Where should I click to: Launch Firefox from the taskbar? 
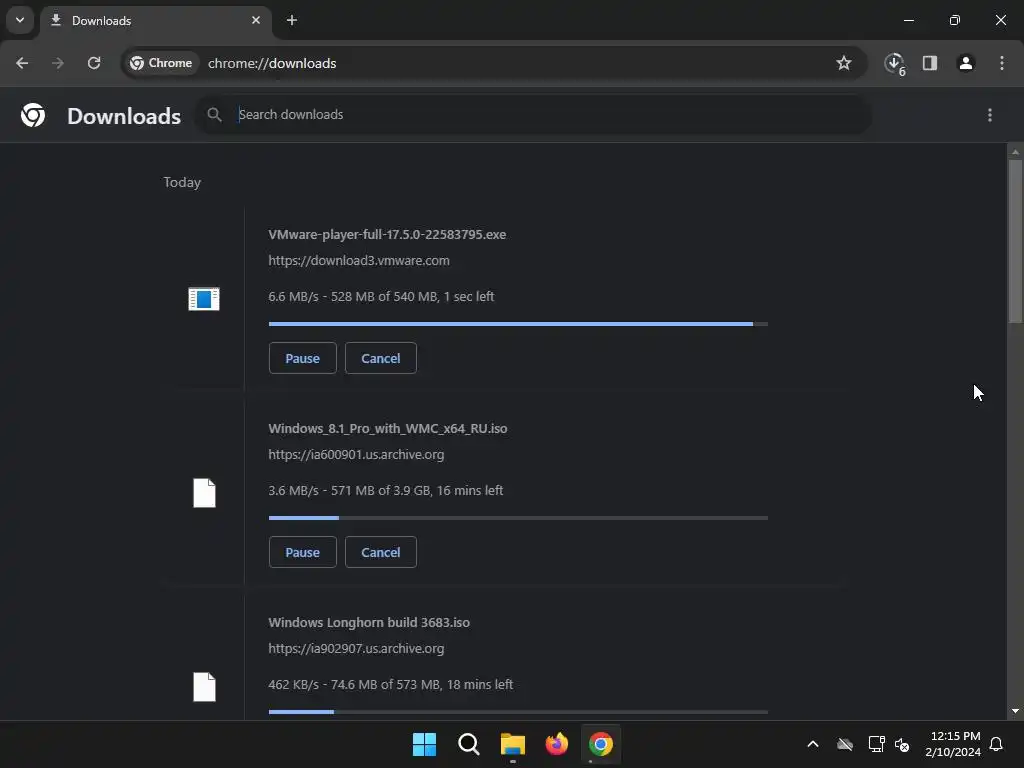tap(556, 744)
